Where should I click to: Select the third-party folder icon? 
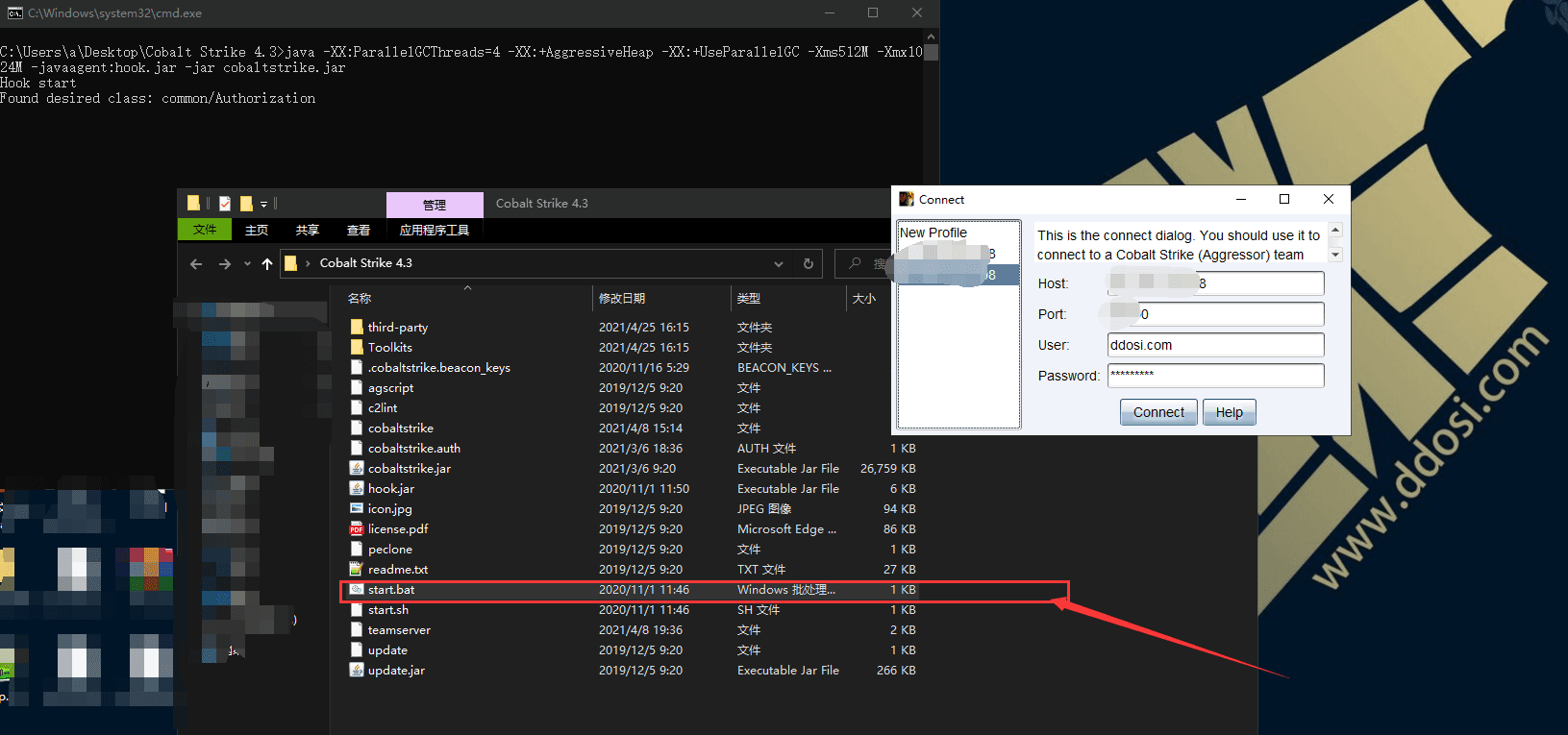pyautogui.click(x=357, y=328)
